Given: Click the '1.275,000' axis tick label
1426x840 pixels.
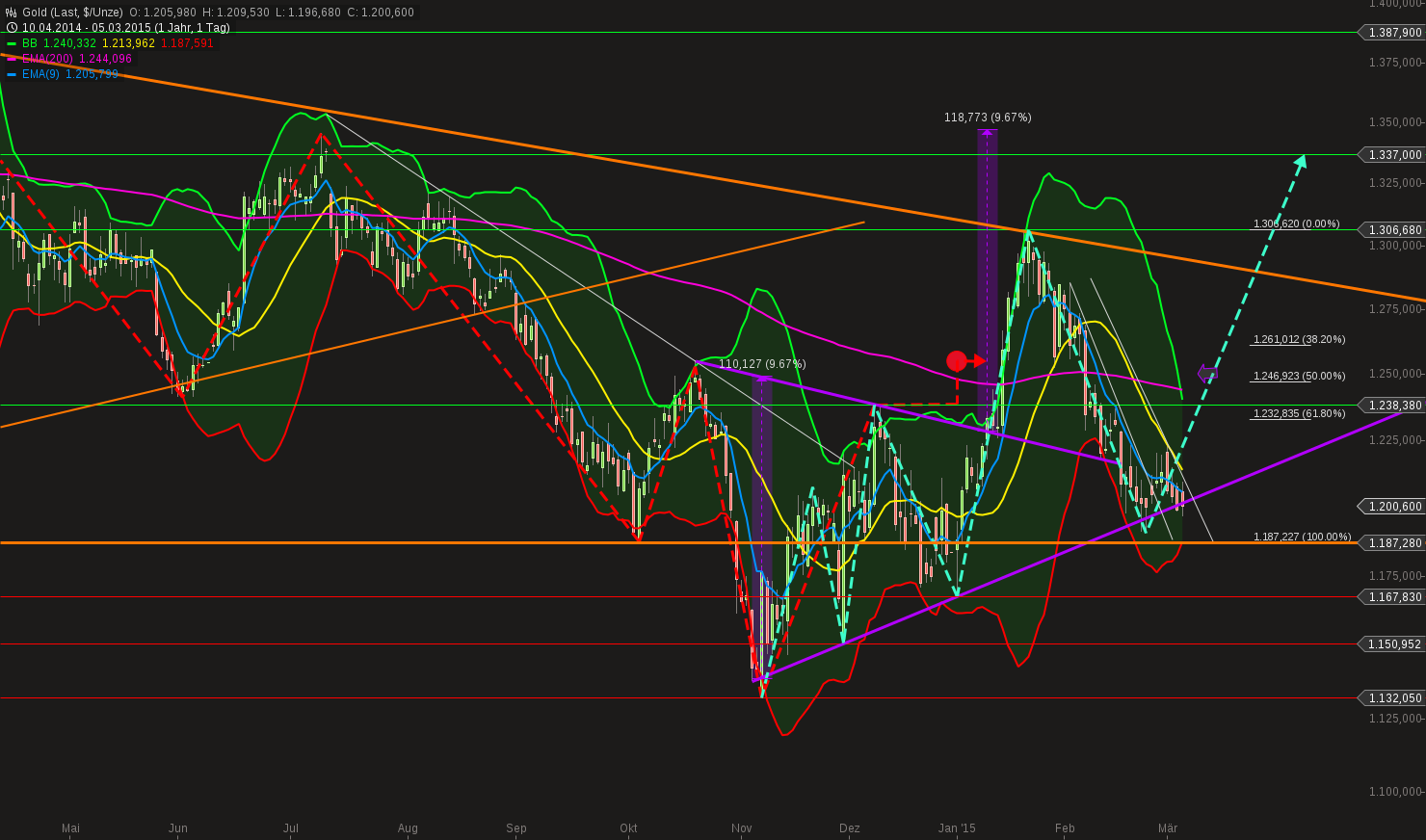Looking at the screenshot, I should point(1395,309).
